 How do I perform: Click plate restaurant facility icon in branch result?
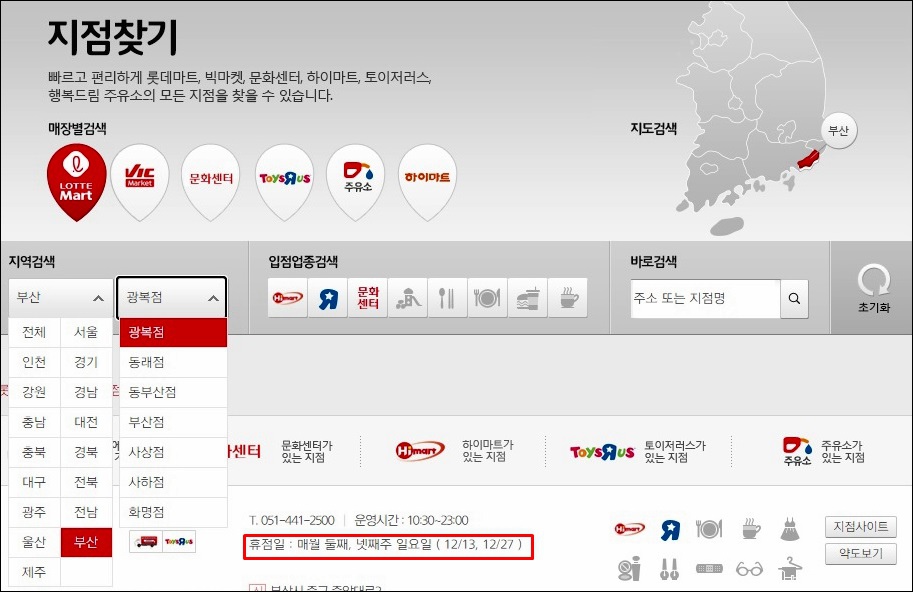709,529
